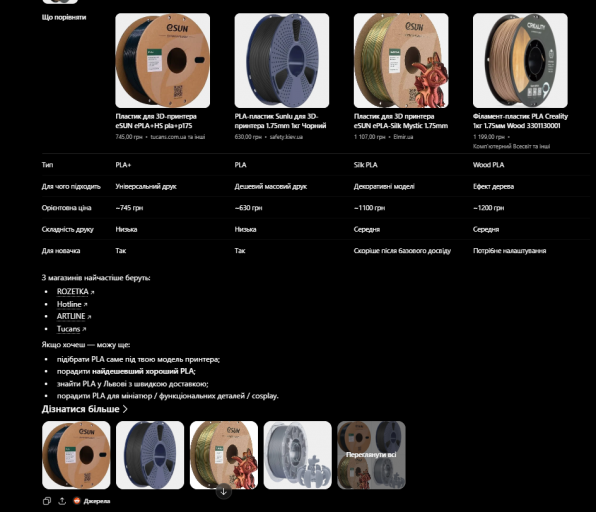This screenshot has width=596, height=512.
Task: Click the 630,00 грн safety.kiev.ua price line
Action: pos(269,137)
